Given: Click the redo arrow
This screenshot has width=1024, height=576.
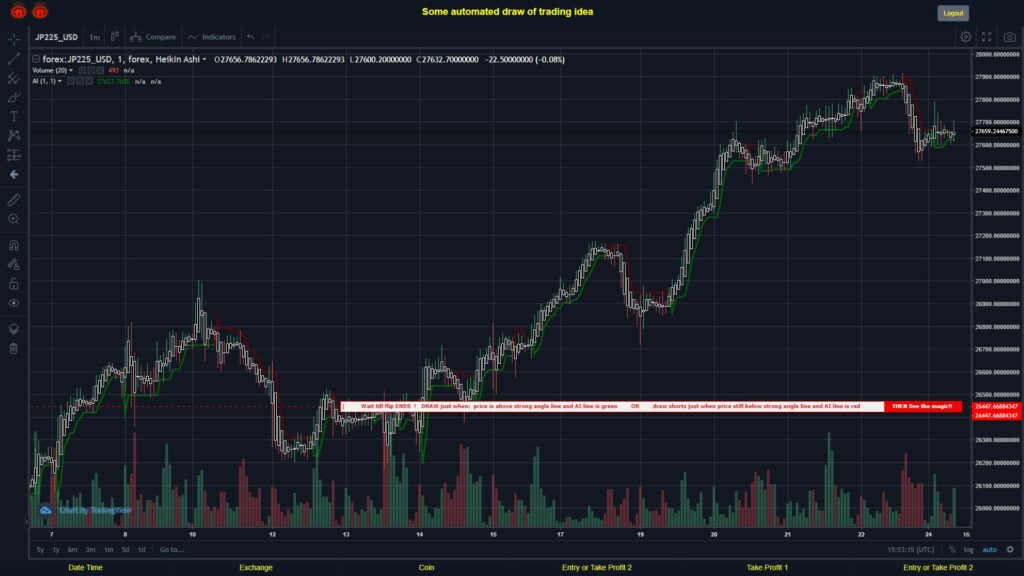Looking at the screenshot, I should pyautogui.click(x=266, y=37).
